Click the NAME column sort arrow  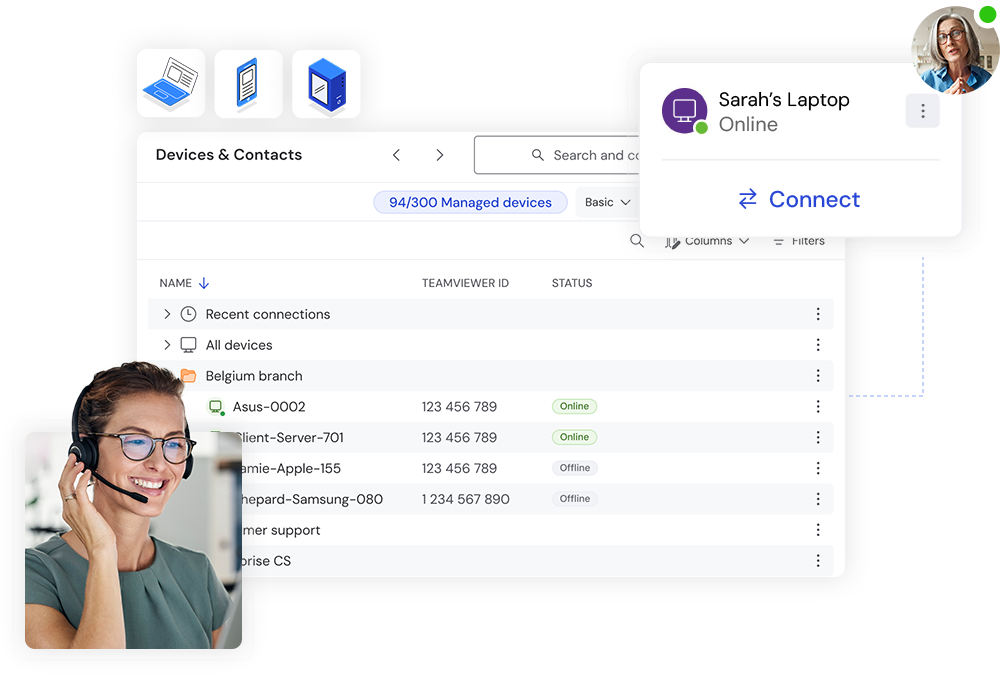pyautogui.click(x=202, y=282)
